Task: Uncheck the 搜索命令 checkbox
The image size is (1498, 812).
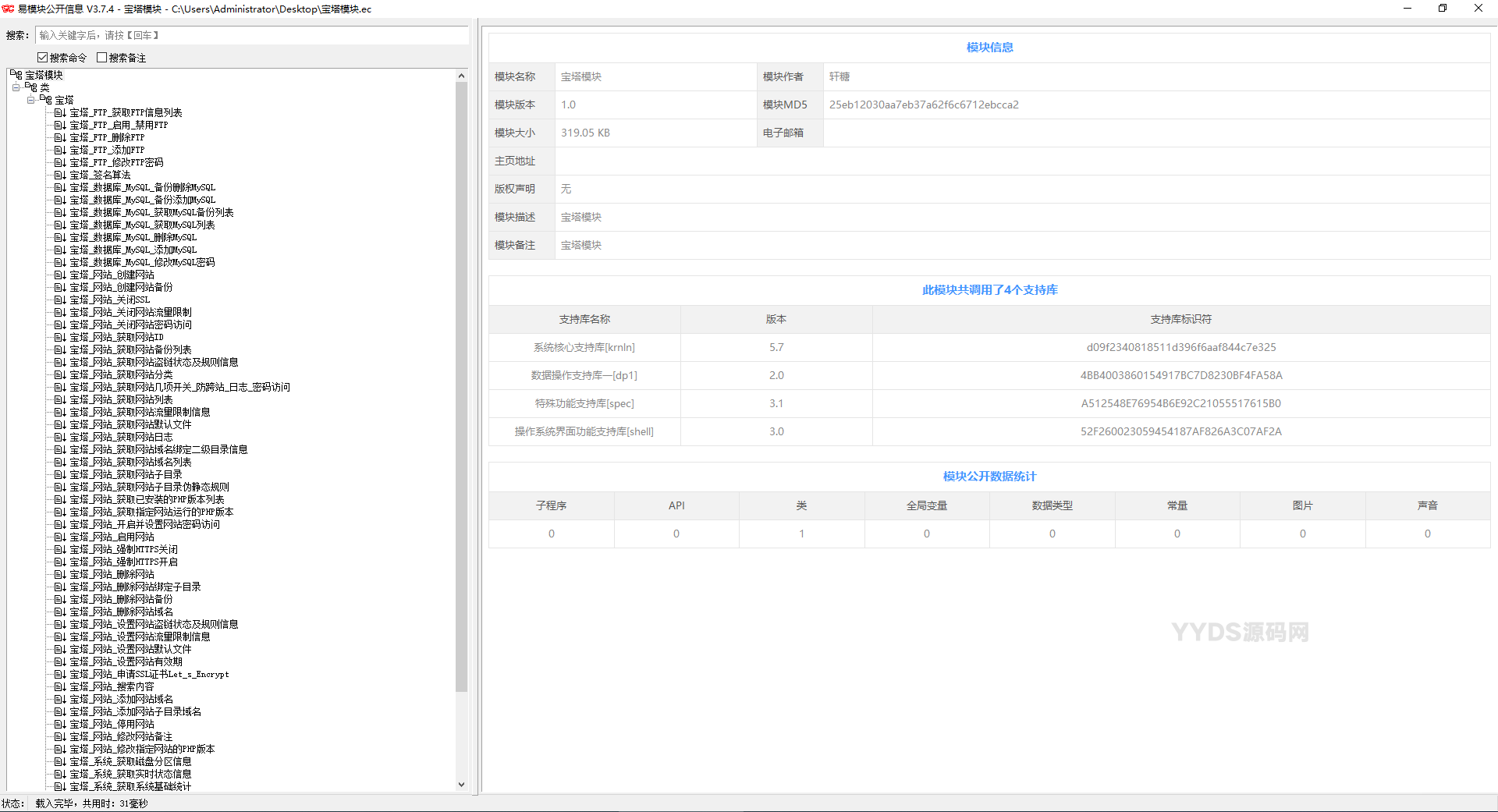Action: 43,58
